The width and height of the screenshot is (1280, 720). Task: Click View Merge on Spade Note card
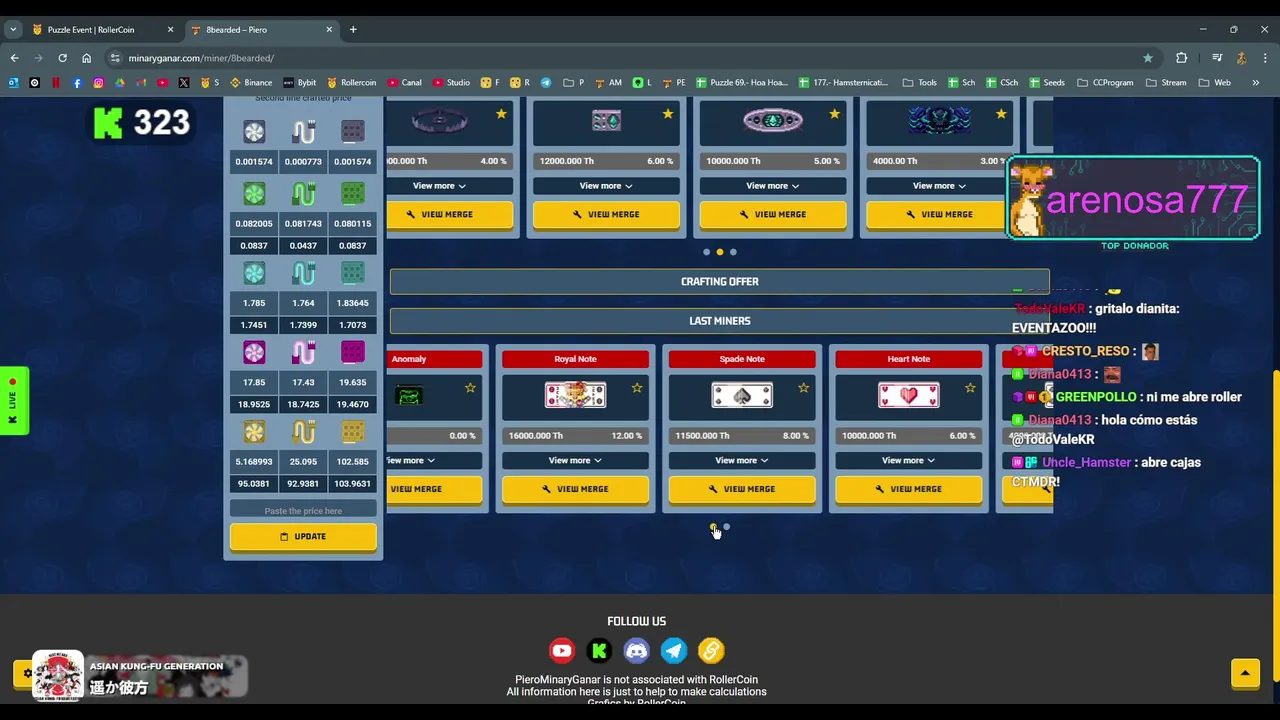click(742, 489)
